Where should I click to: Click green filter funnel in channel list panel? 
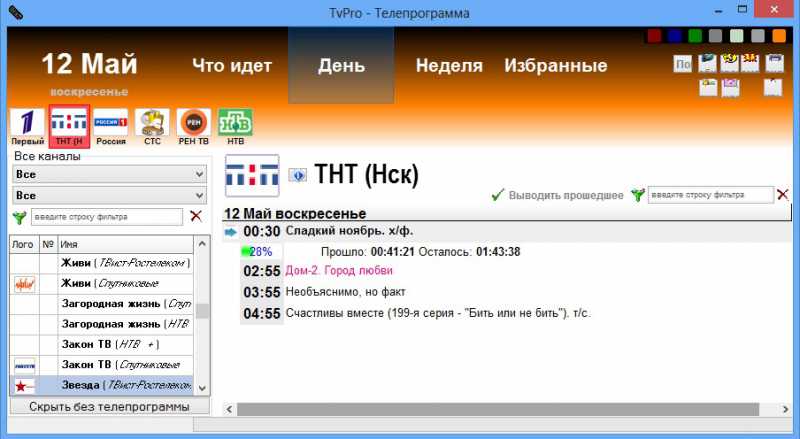tap(19, 217)
